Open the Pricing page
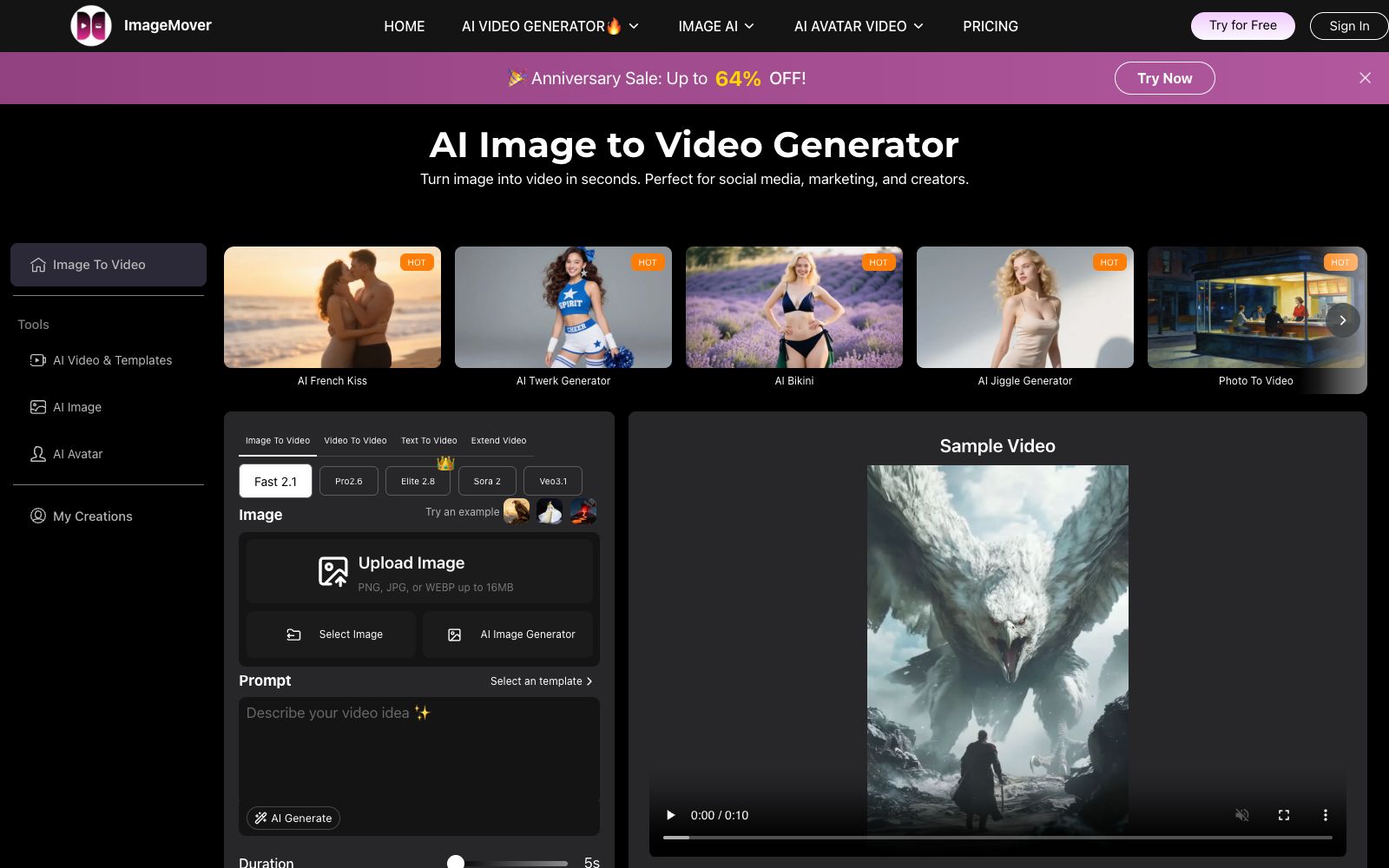The image size is (1389, 868). pos(991,26)
